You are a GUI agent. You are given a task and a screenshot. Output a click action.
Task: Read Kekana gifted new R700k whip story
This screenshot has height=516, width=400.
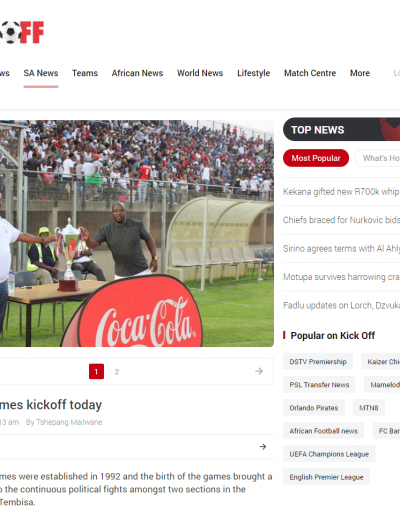[x=341, y=192]
